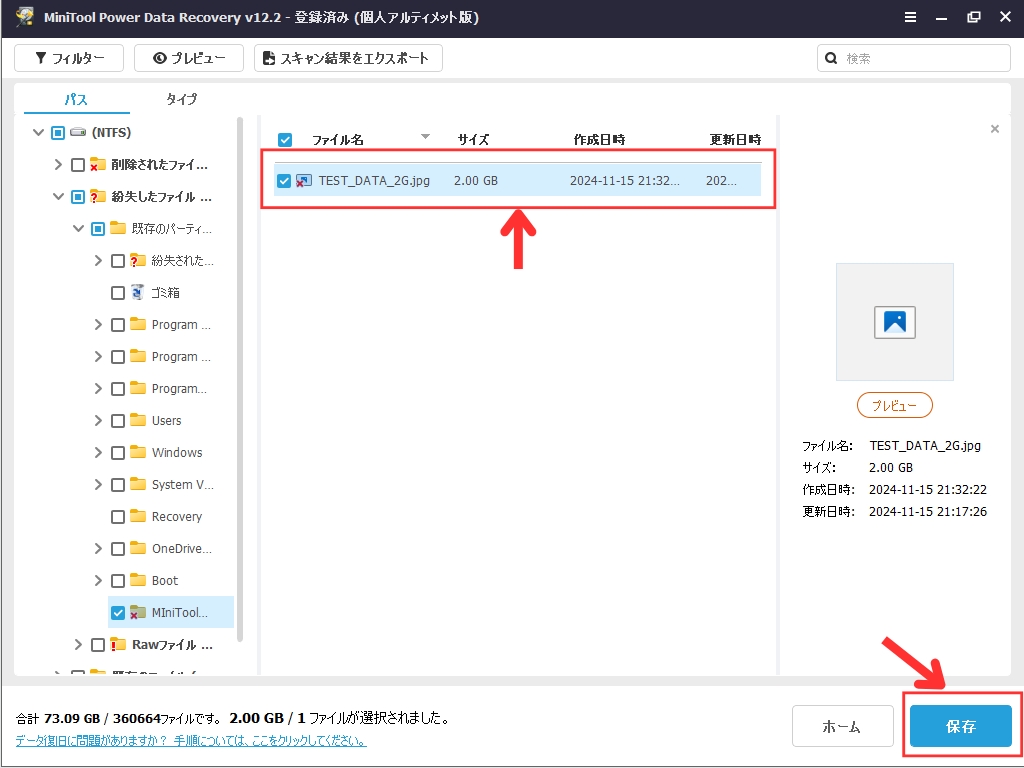Screen dimensions: 1024x768
Task: Click スキャン結果をエクスポート button
Action: [348, 58]
